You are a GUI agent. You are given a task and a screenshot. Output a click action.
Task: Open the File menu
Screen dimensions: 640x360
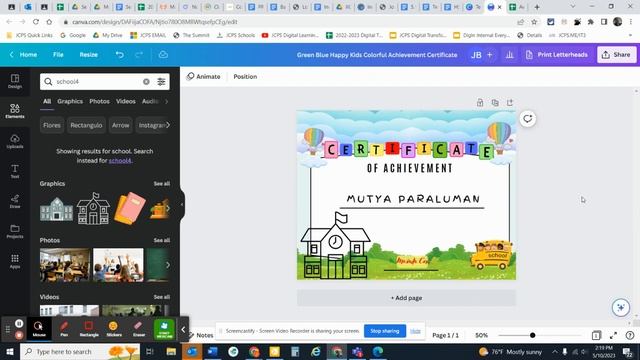point(58,55)
